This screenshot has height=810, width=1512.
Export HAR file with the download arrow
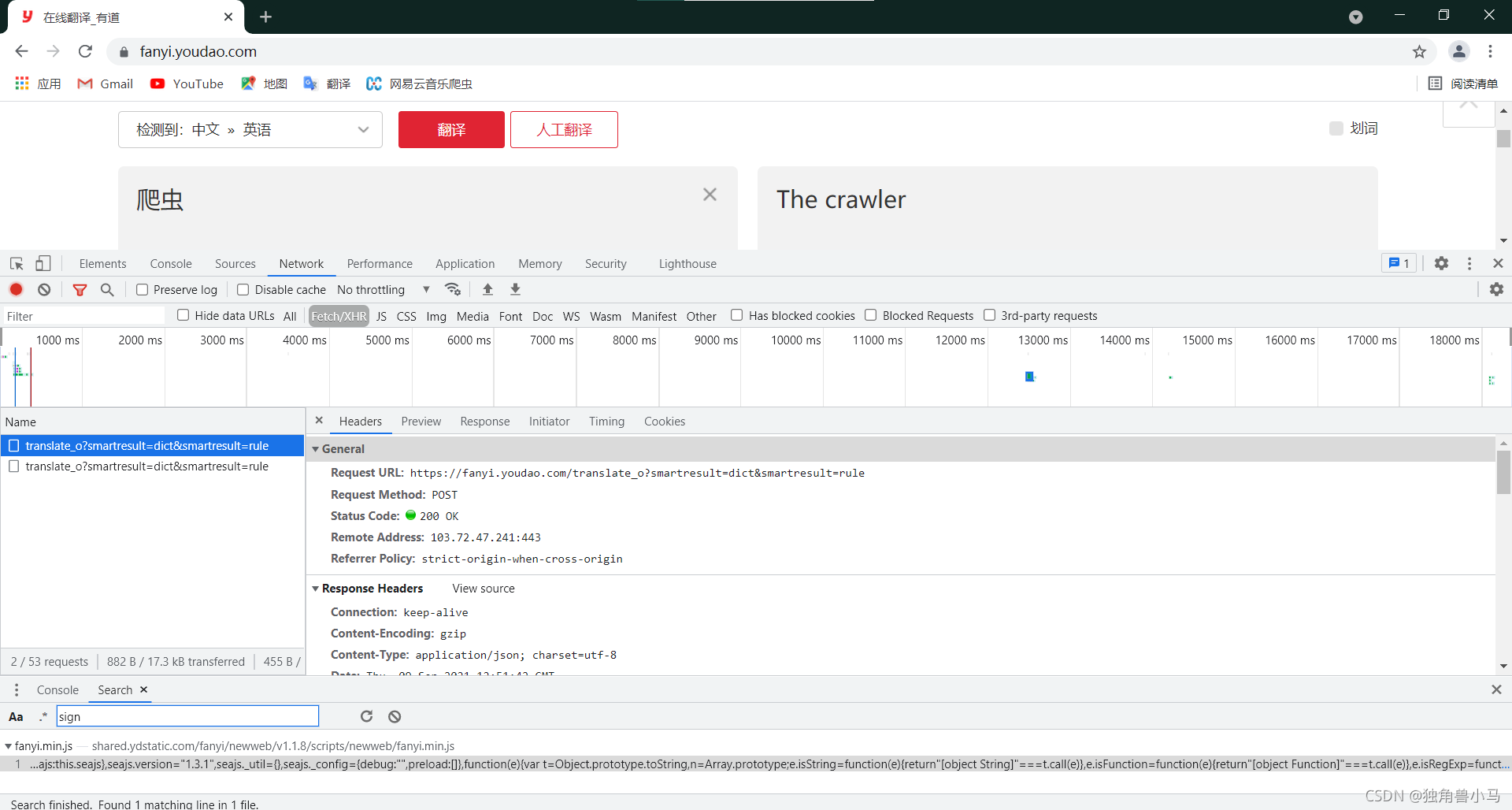(515, 289)
